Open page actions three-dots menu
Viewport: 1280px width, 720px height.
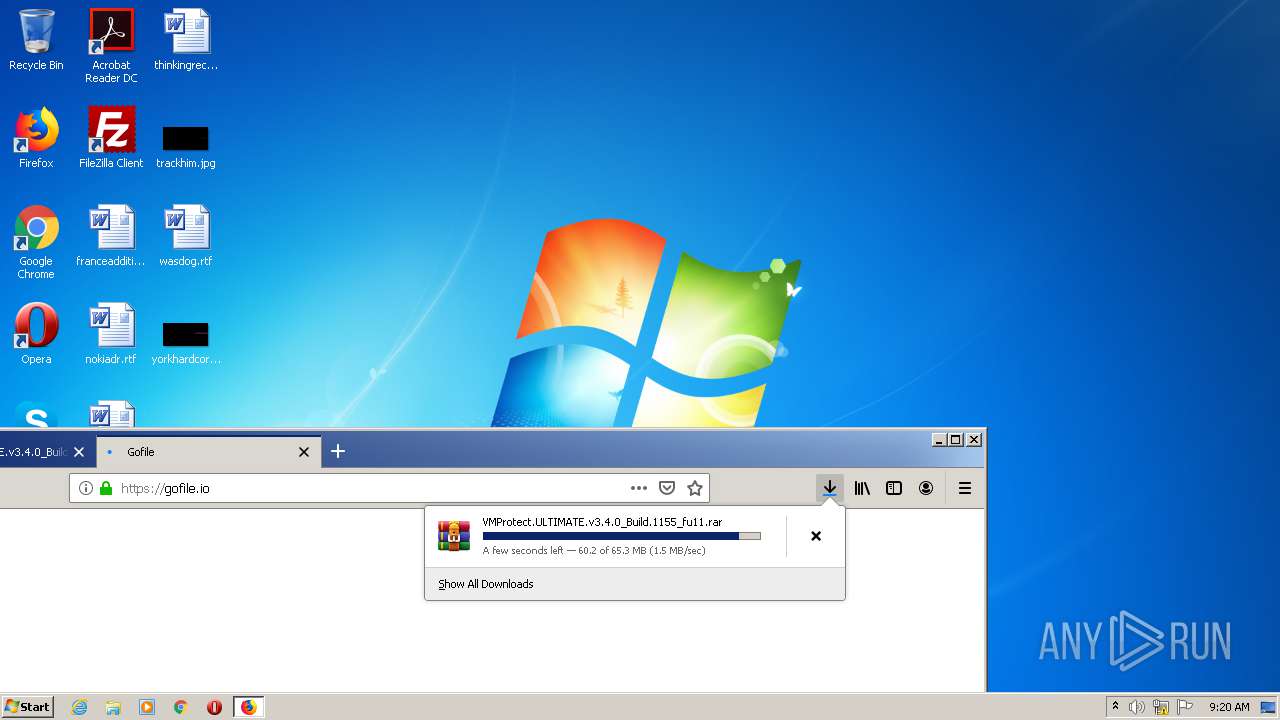click(639, 488)
